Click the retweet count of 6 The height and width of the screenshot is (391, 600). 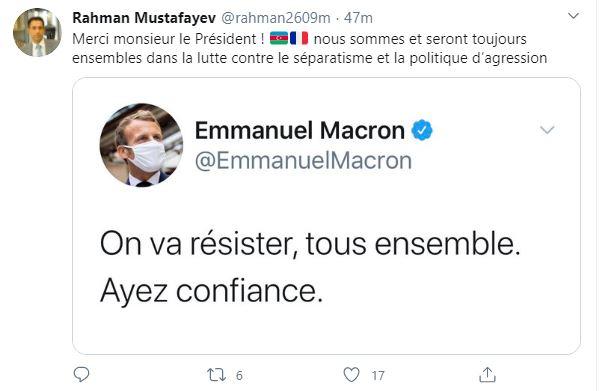click(239, 376)
